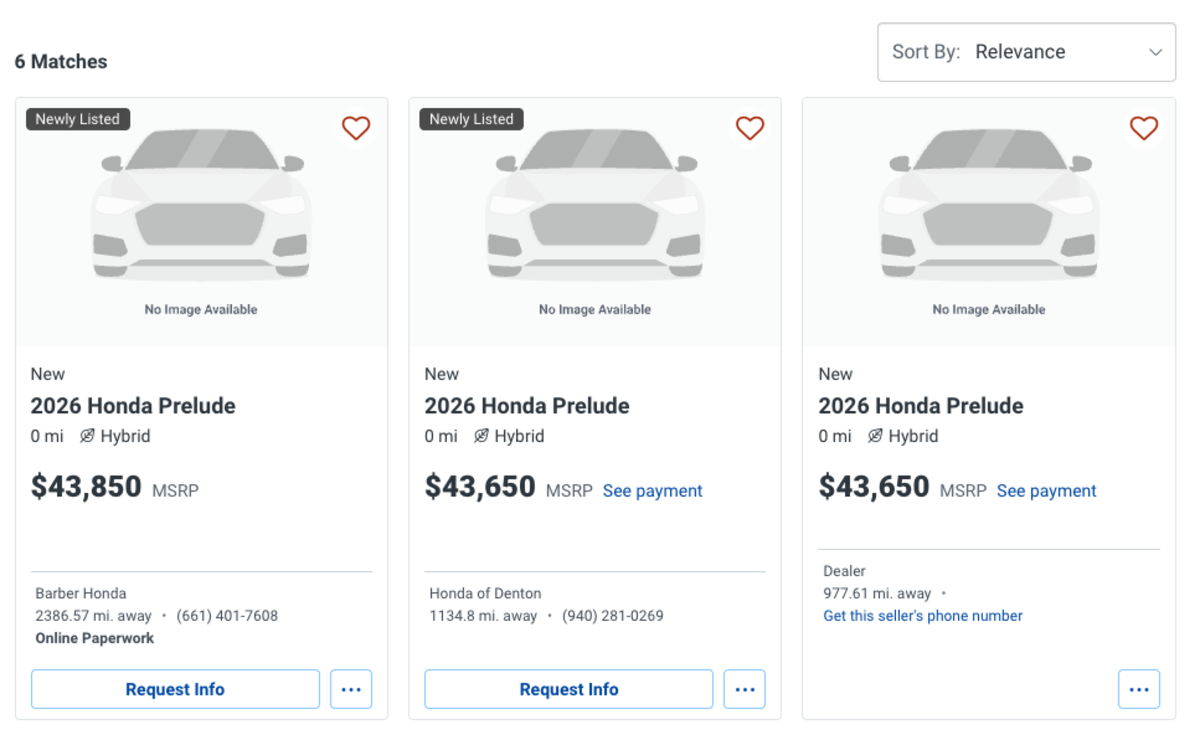The width and height of the screenshot is (1200, 740).
Task: Click Get this seller's phone number
Action: [x=922, y=616]
